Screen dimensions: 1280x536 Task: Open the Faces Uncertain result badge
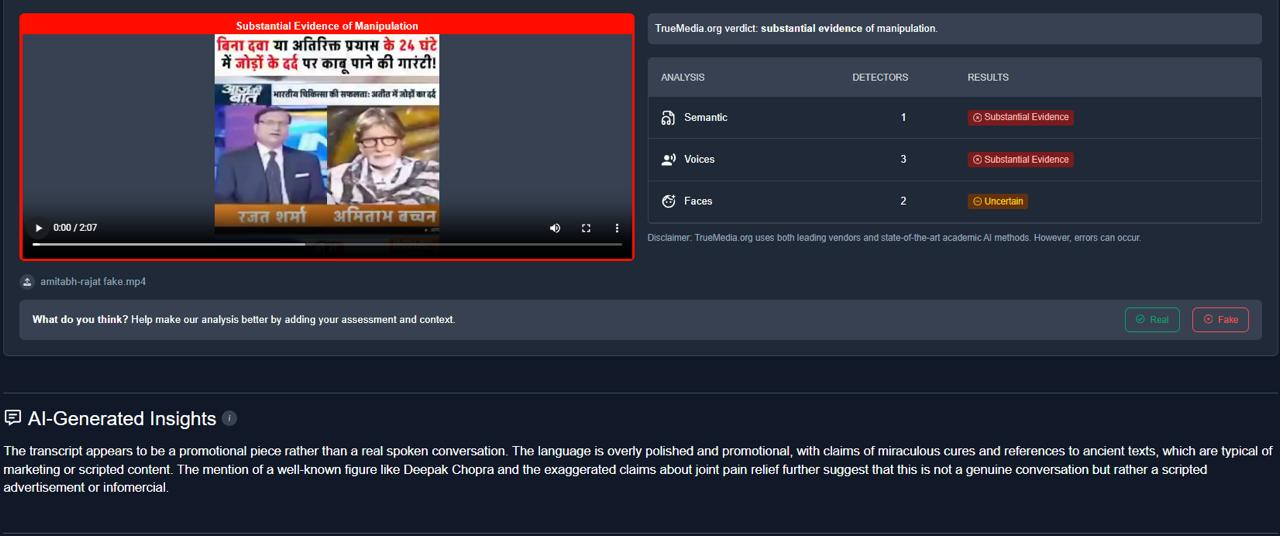(997, 201)
